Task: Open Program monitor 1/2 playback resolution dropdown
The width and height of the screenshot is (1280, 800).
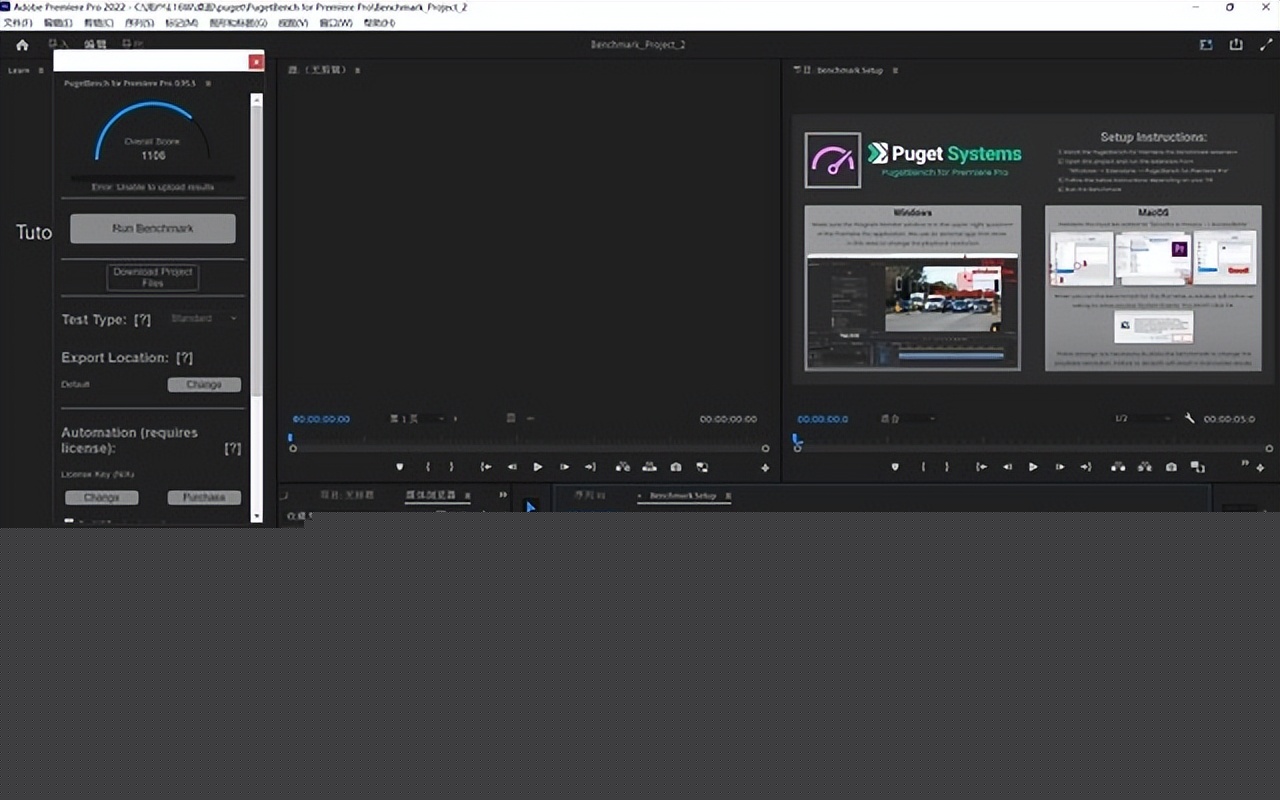Action: click(x=1142, y=419)
